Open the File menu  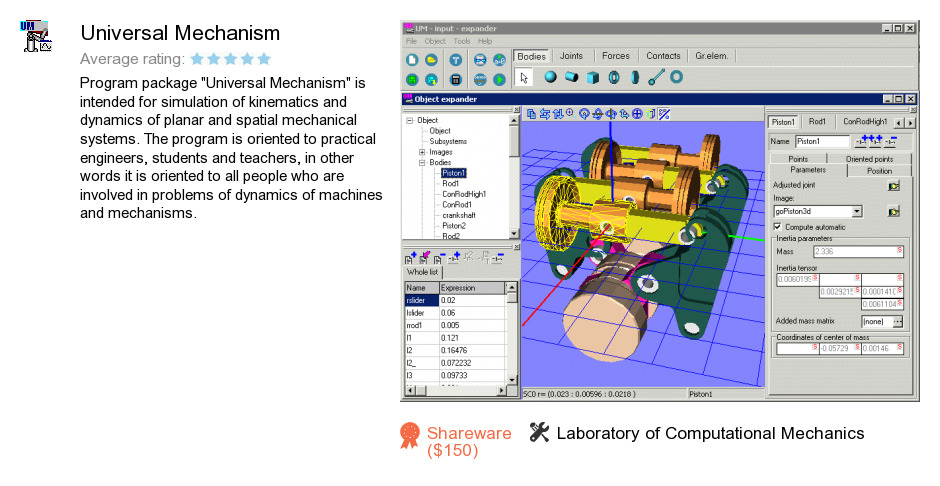[411, 41]
